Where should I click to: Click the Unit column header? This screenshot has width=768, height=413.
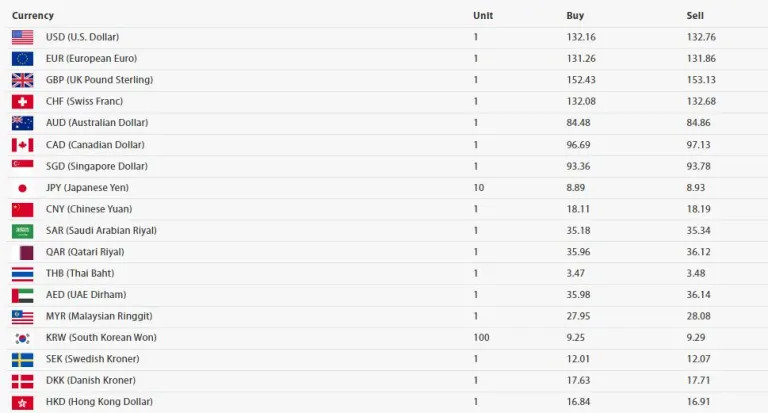pos(483,16)
